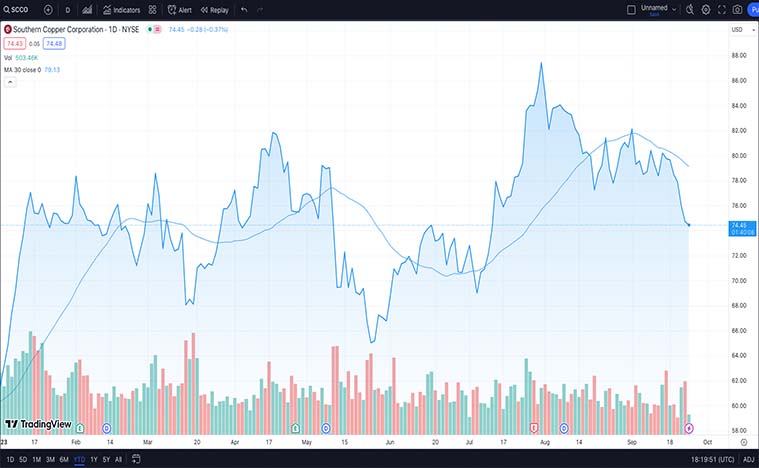Open the indicator templates grid icon
This screenshot has width=759, height=468.
(152, 10)
